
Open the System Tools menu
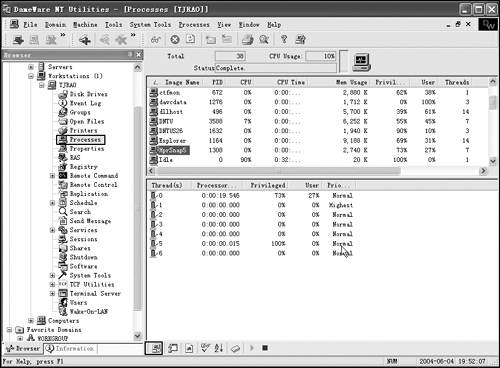(x=150, y=25)
